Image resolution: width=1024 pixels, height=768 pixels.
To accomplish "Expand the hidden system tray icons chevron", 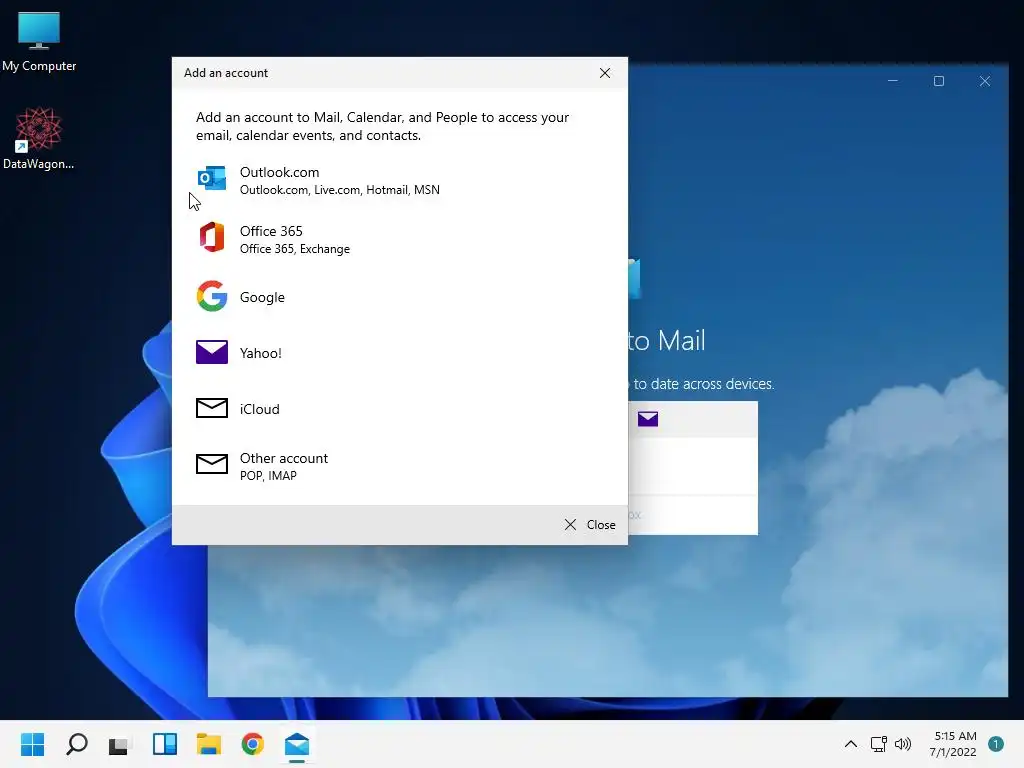I will (x=850, y=744).
